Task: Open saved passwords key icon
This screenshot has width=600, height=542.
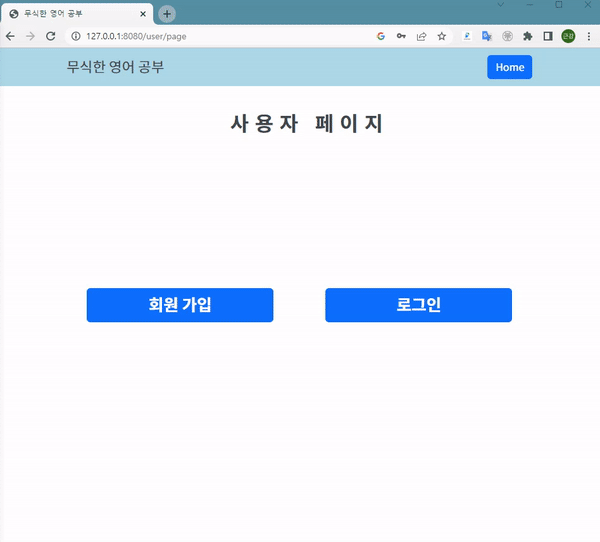Action: tap(401, 36)
